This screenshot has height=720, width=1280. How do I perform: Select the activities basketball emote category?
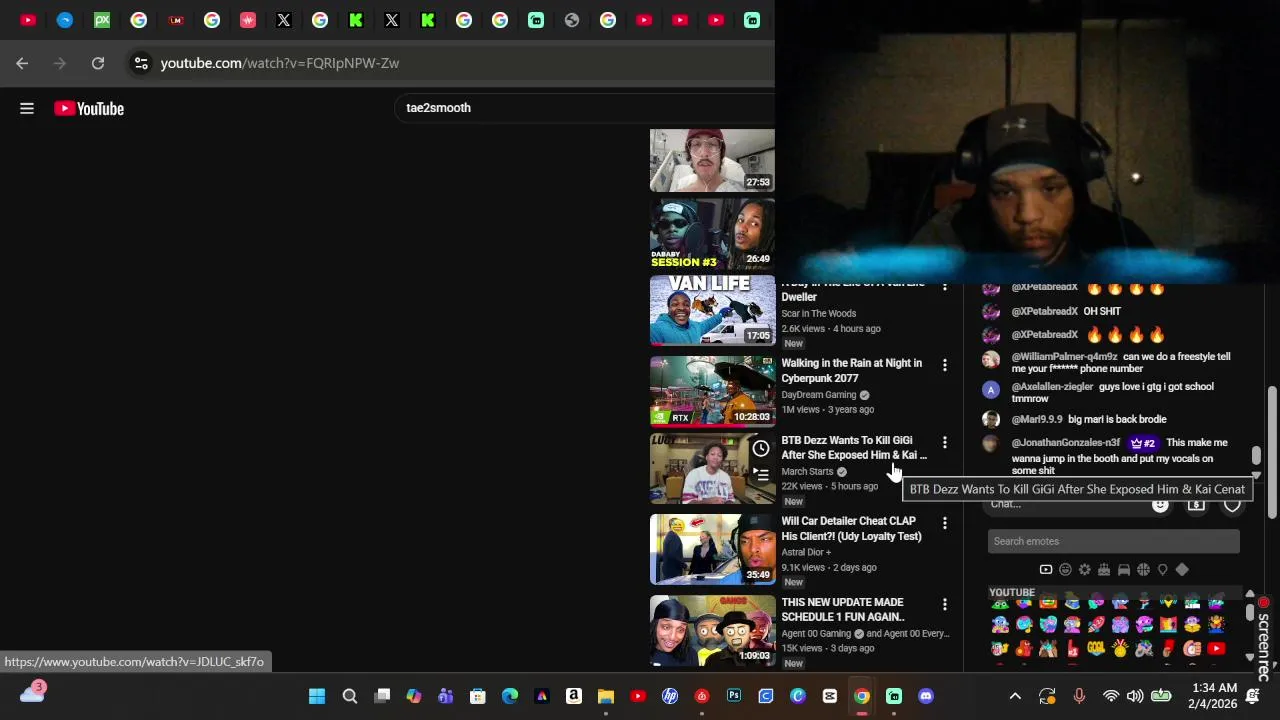1143,570
